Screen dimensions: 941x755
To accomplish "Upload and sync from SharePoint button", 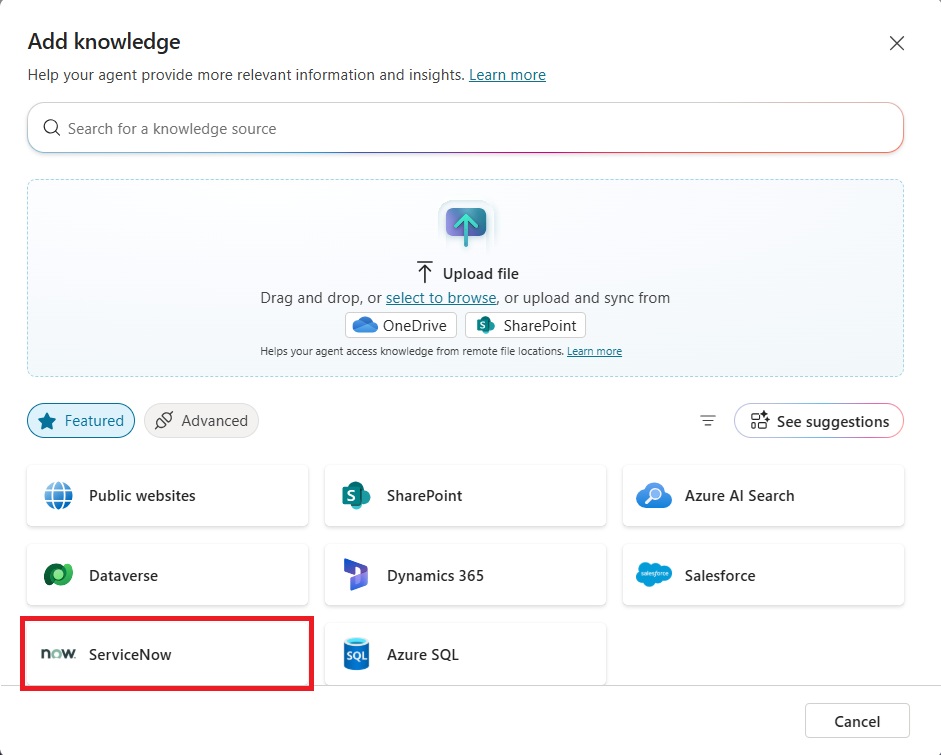I will click(x=525, y=325).
